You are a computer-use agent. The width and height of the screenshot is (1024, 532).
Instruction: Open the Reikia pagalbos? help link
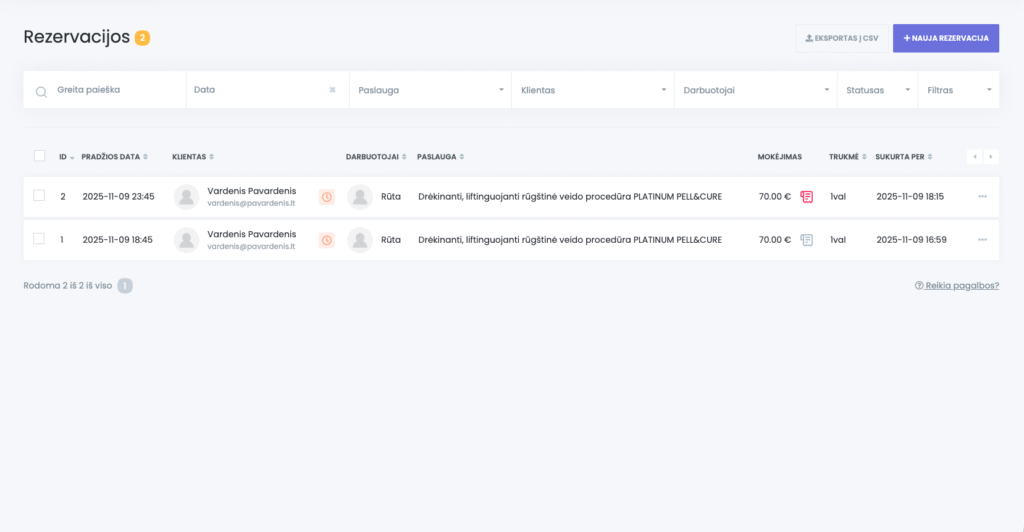pyautogui.click(x=956, y=285)
